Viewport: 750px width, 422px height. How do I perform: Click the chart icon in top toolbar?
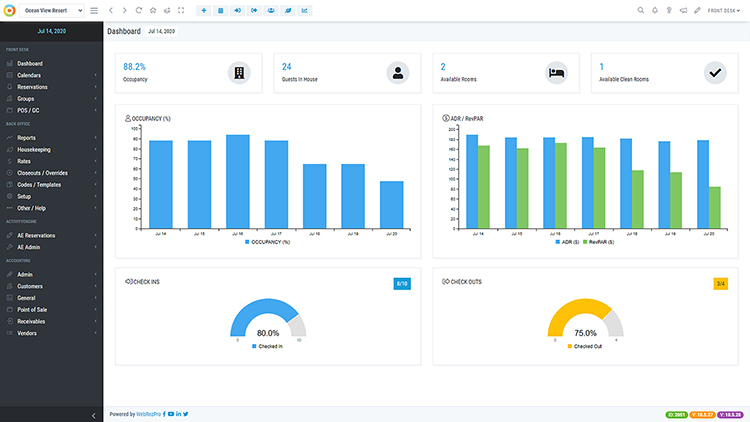point(305,10)
